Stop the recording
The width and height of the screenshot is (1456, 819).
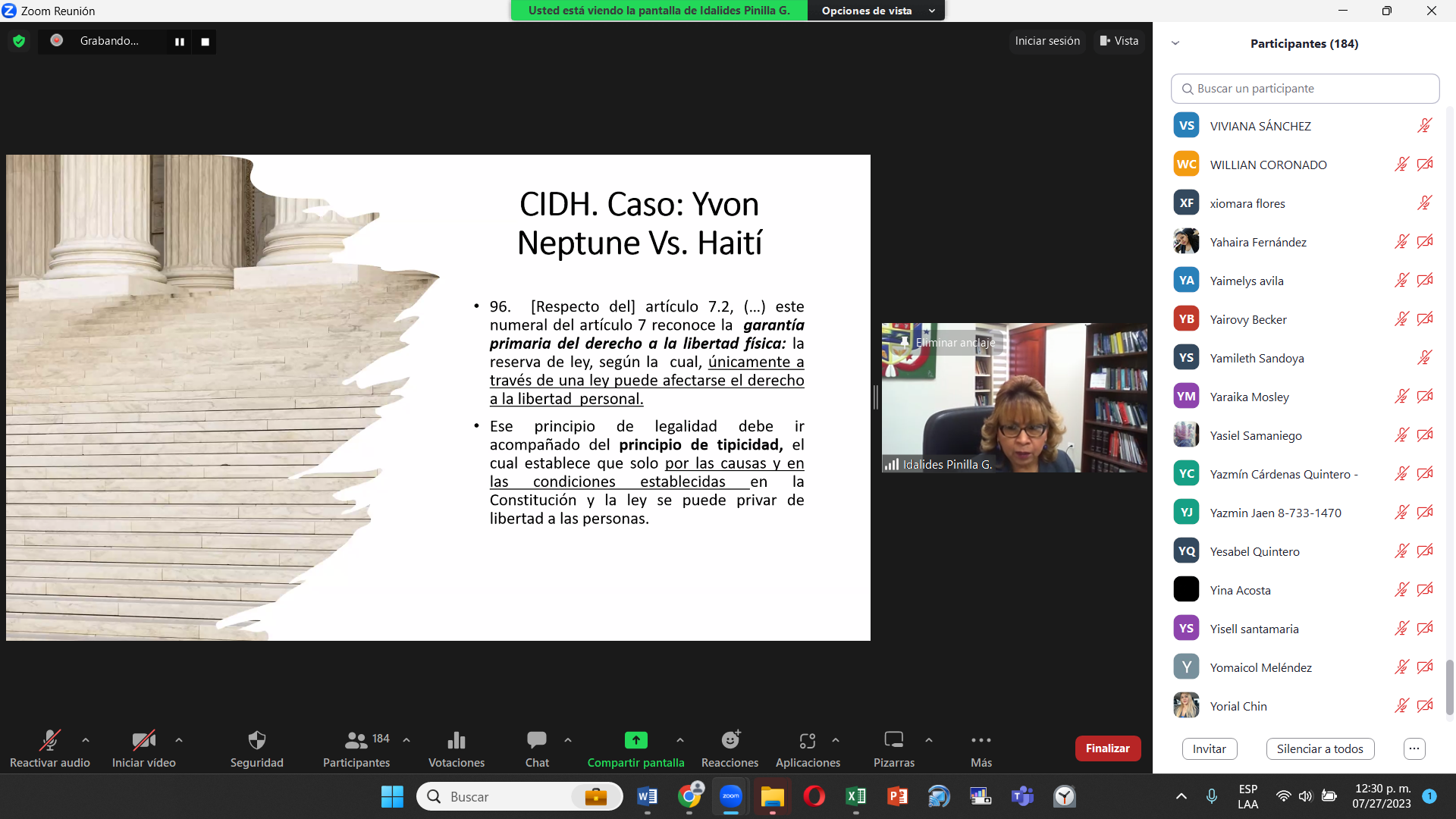(205, 42)
